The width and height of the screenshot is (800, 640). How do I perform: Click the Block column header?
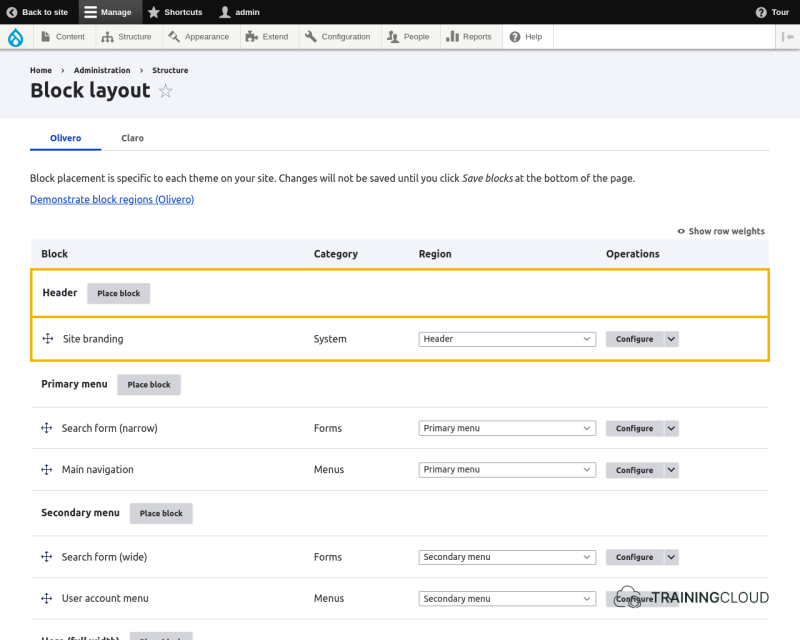pos(55,254)
